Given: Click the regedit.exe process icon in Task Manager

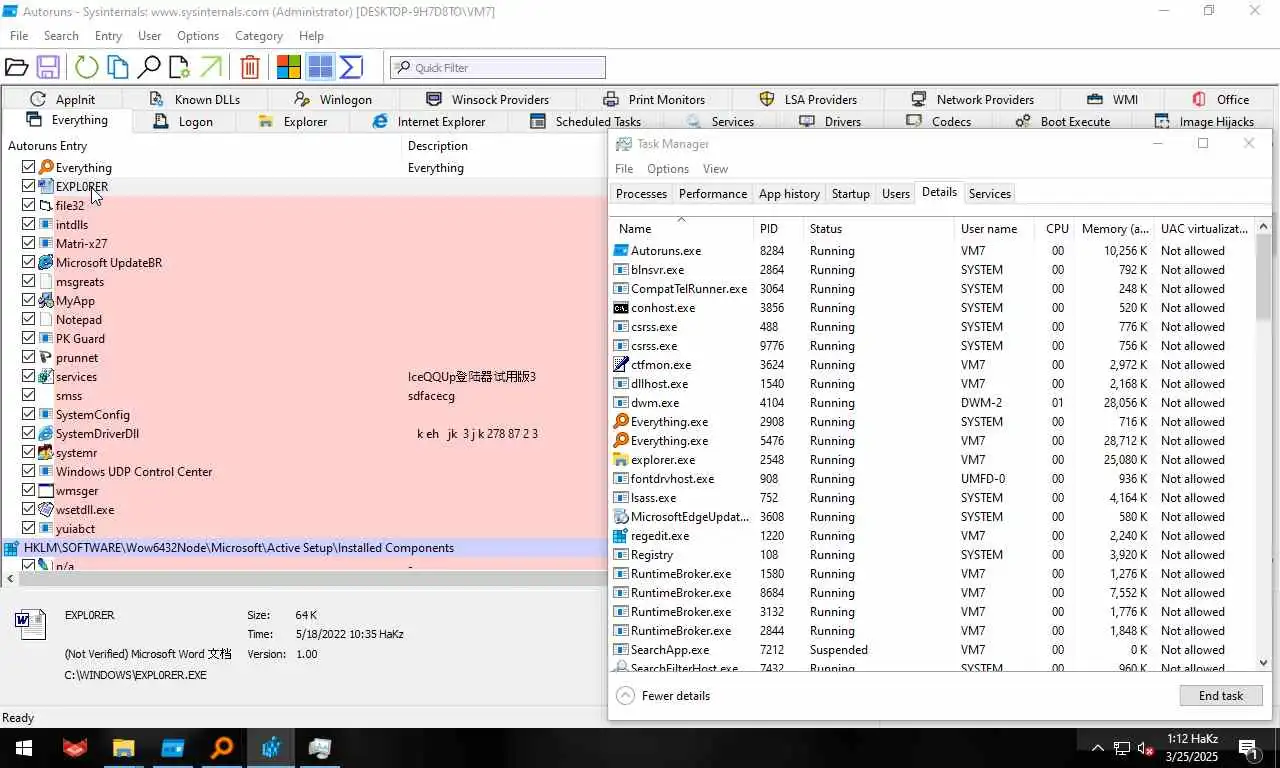Looking at the screenshot, I should (x=621, y=536).
